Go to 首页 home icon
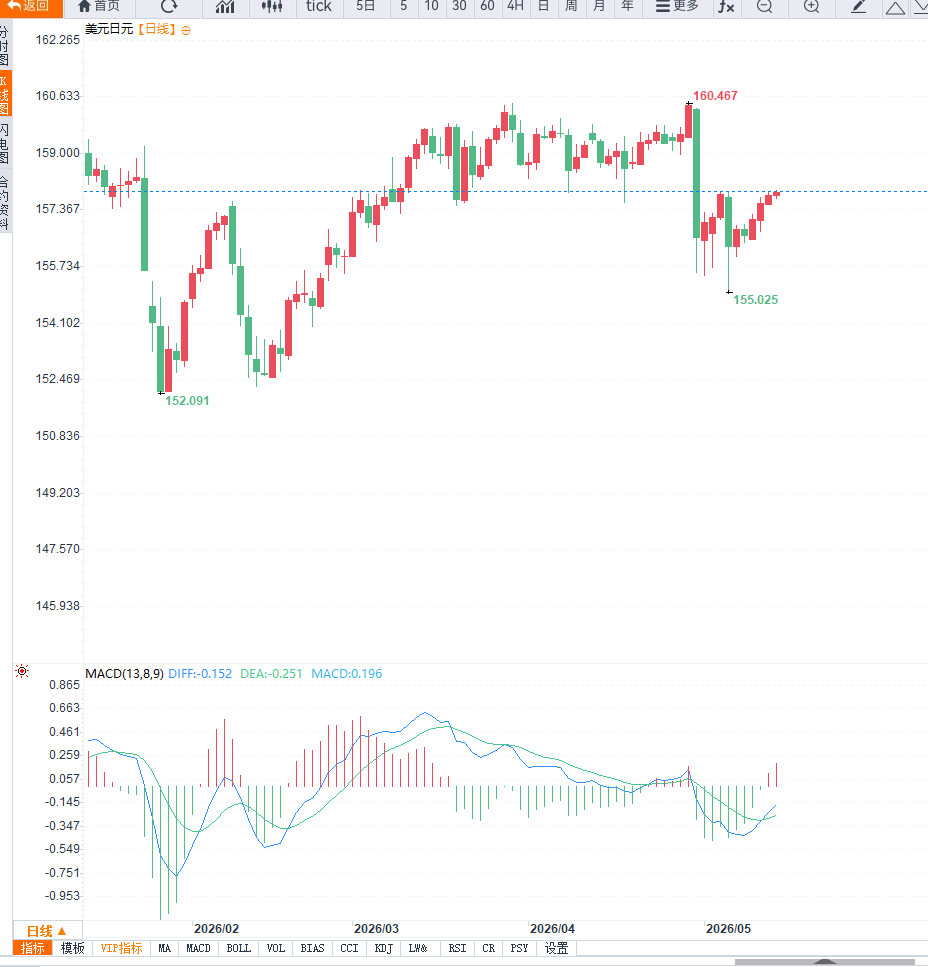The height and width of the screenshot is (967, 928). (x=99, y=7)
